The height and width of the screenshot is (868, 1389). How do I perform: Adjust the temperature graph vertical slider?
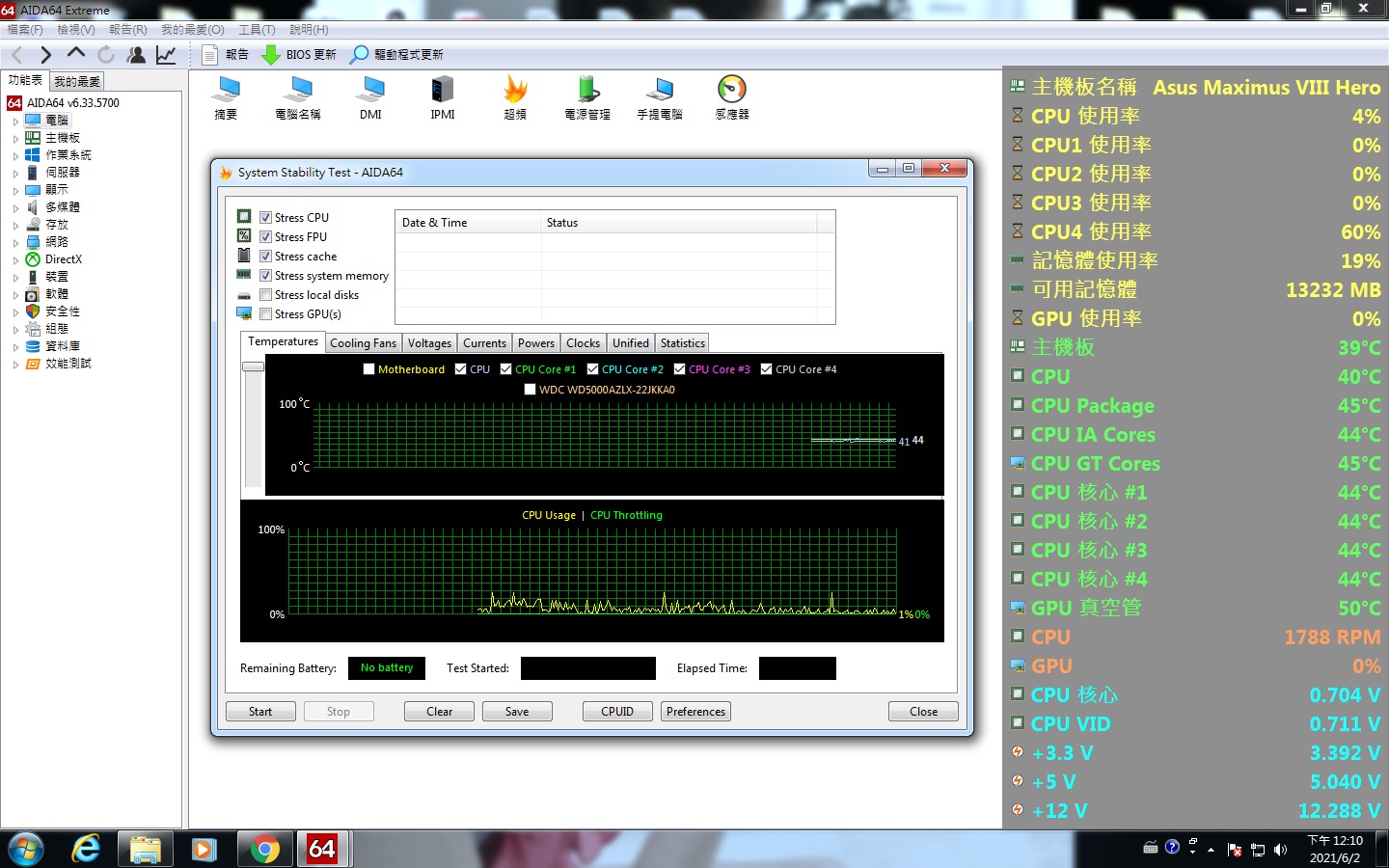(x=253, y=366)
